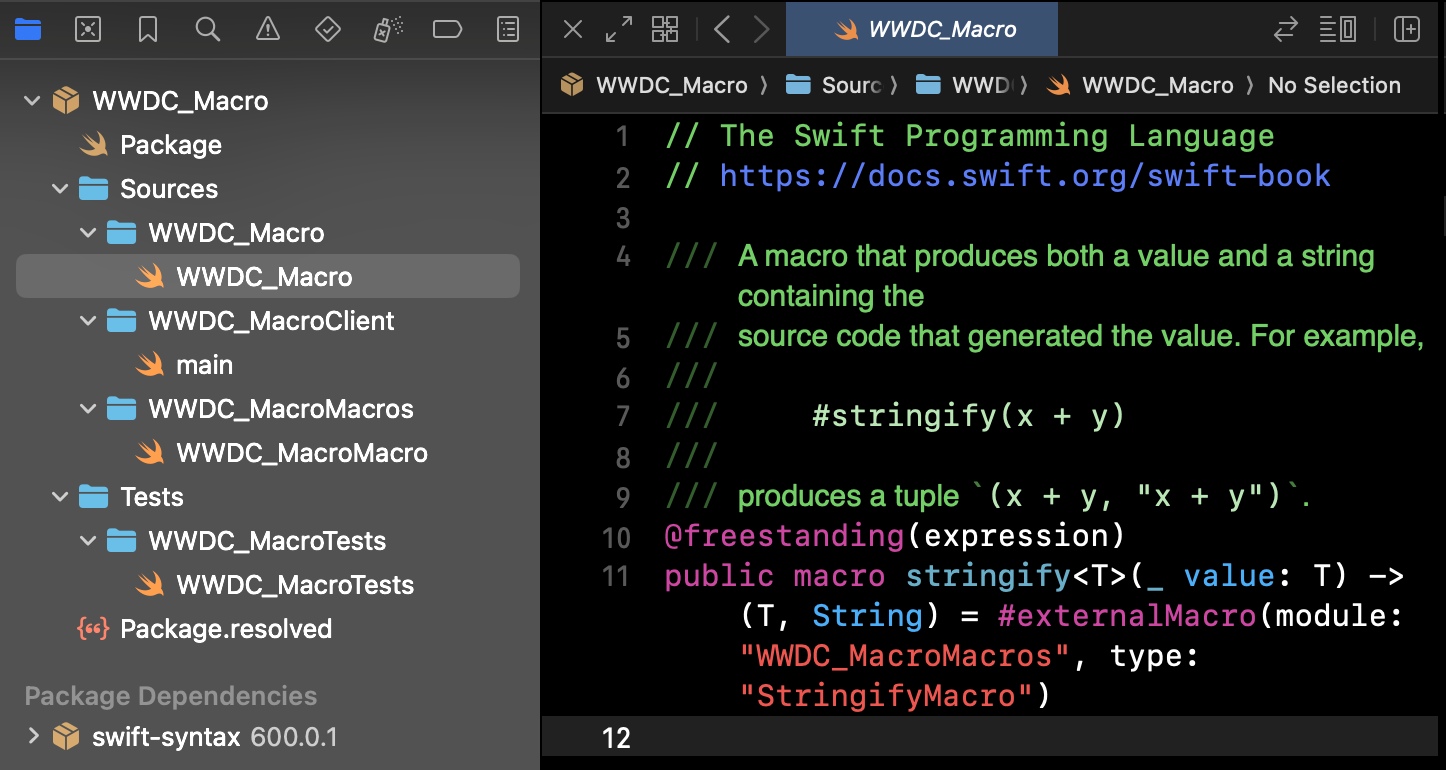The width and height of the screenshot is (1446, 770).
Task: Collapse the WWDC_Macro package root
Action: [33, 101]
